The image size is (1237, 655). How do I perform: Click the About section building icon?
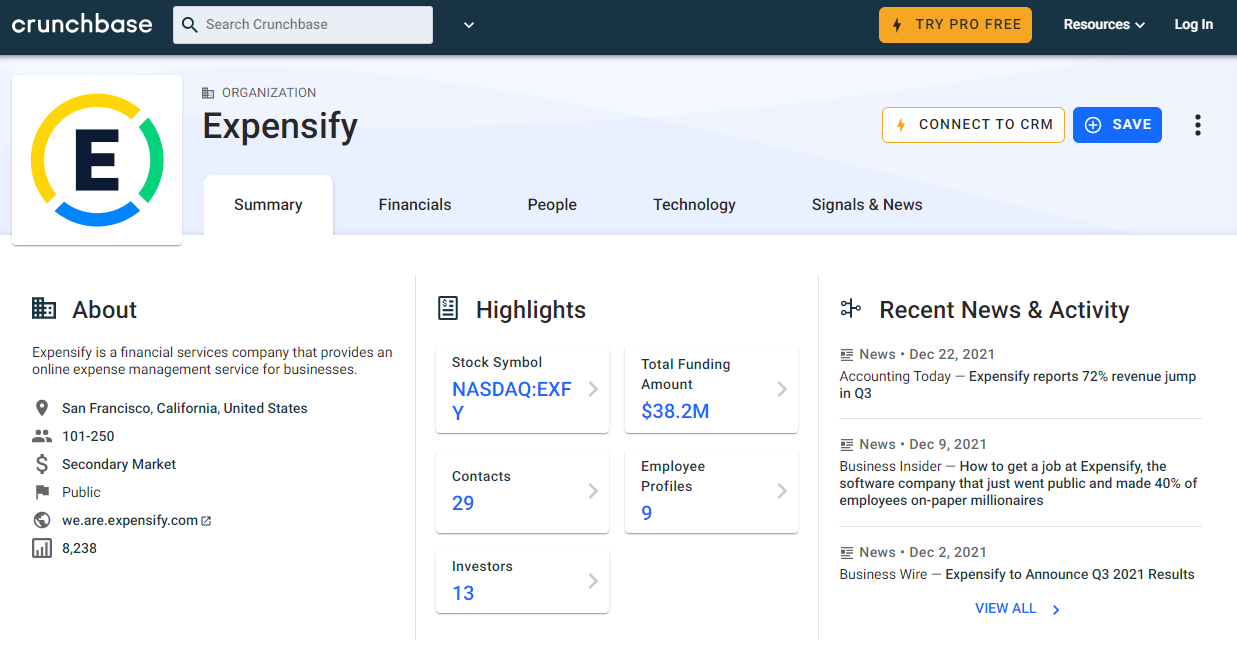(x=44, y=309)
